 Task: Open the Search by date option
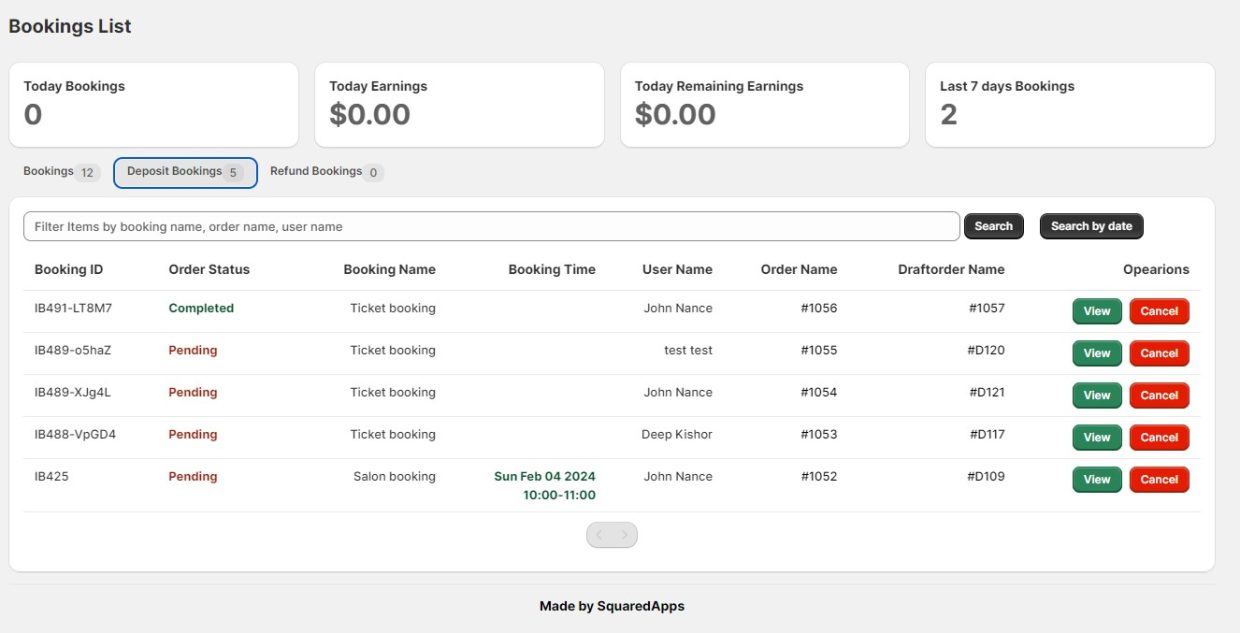coord(1090,226)
